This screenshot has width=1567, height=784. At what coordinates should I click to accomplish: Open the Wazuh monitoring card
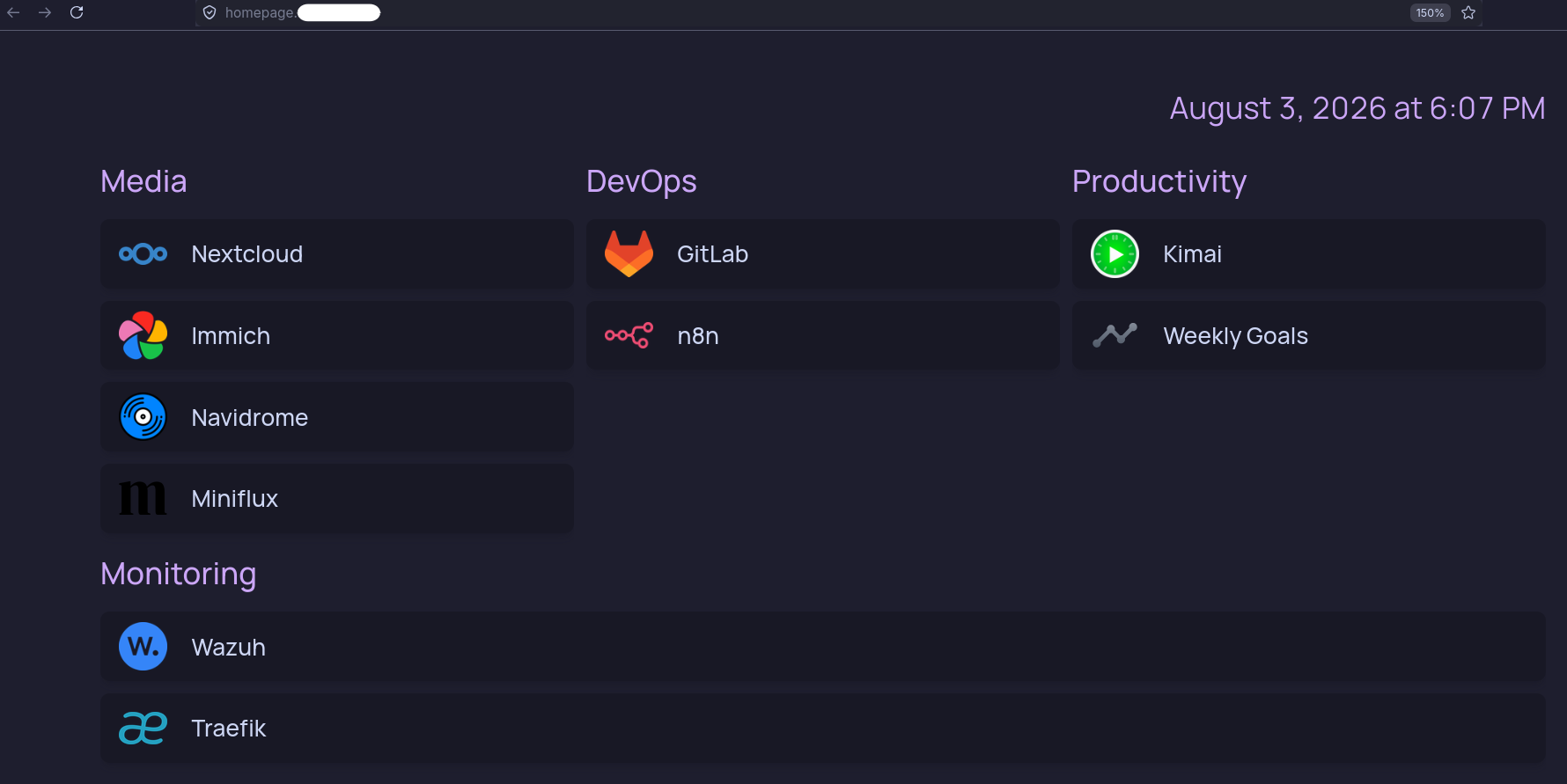[823, 647]
